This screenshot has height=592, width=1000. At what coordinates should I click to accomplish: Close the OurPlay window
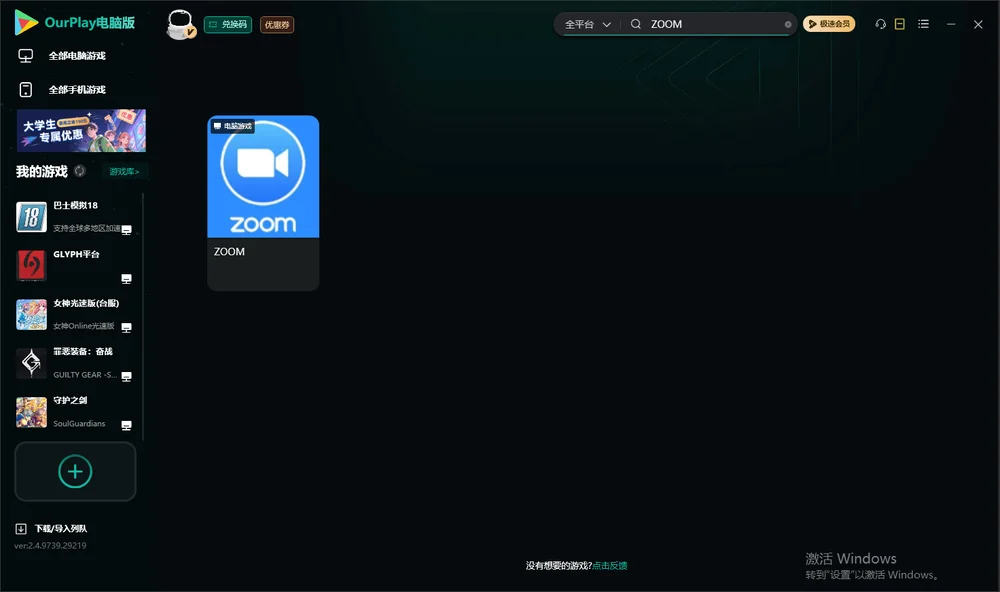pyautogui.click(x=978, y=24)
